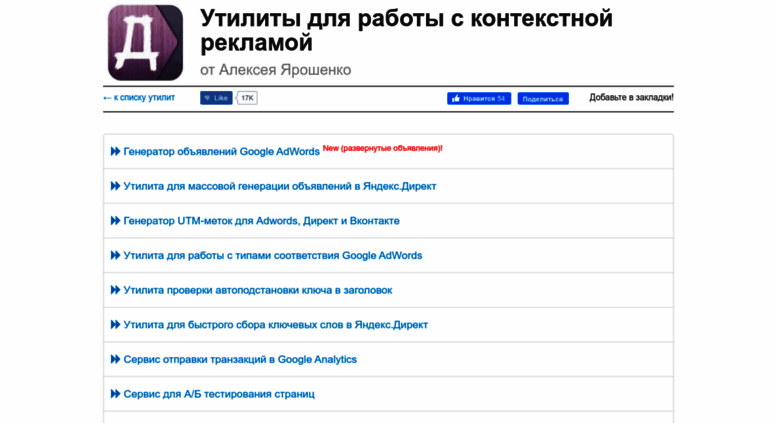777x423 pixels.
Task: Click double-arrow icon beside 'типами соответствия Google AdWords'
Action: (115, 255)
